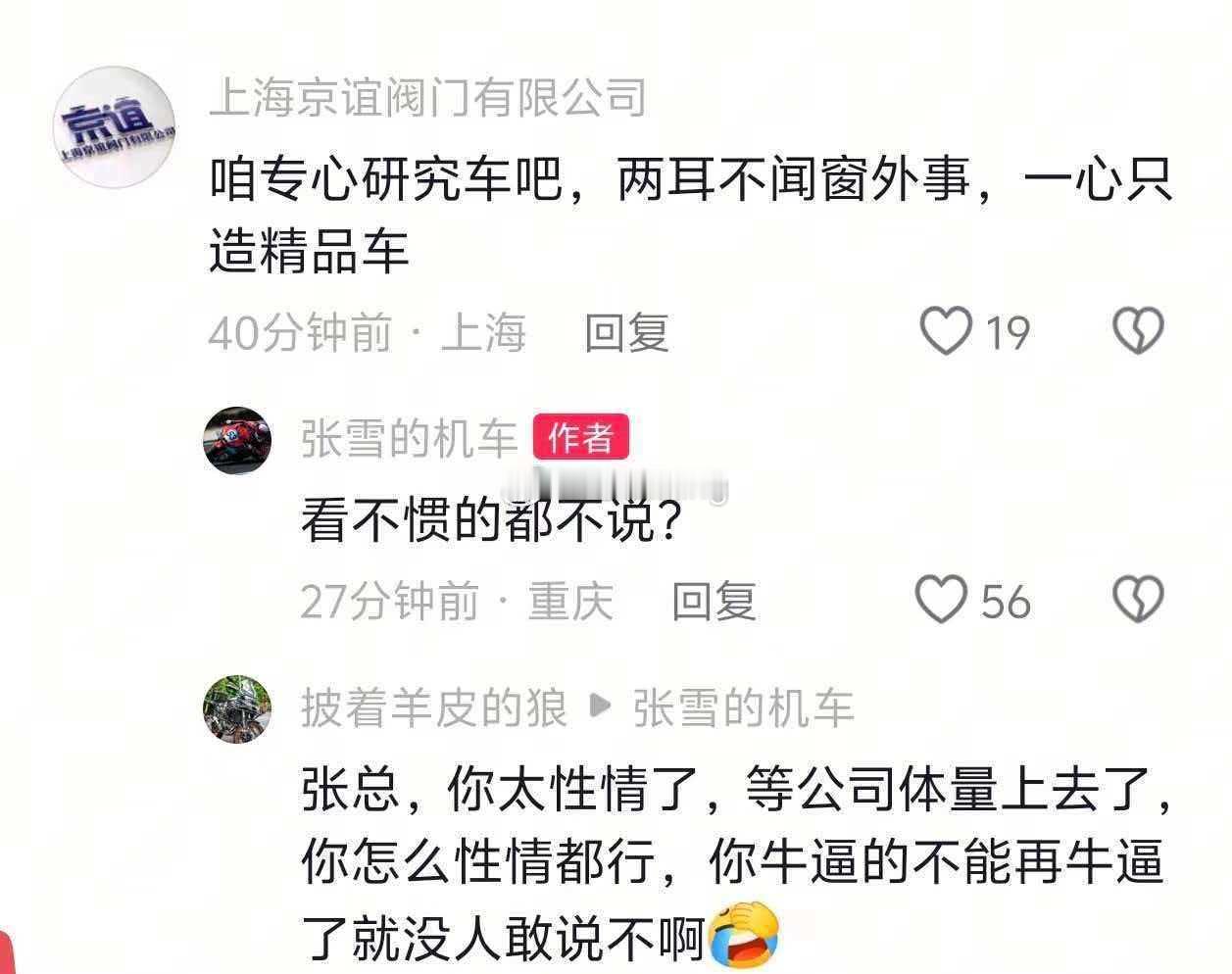Select reply text 看不惯的都不说?
This screenshot has width=1232, height=974.
click(x=491, y=521)
